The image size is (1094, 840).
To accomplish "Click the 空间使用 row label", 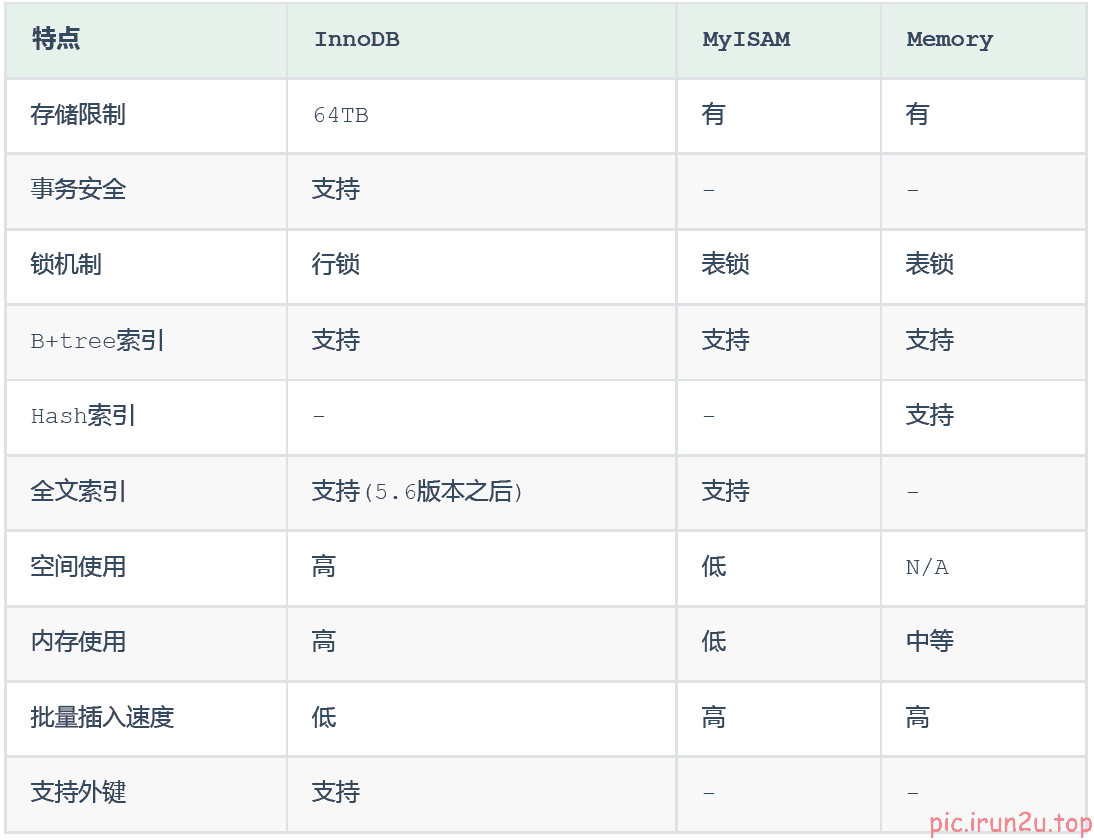I will tap(78, 567).
